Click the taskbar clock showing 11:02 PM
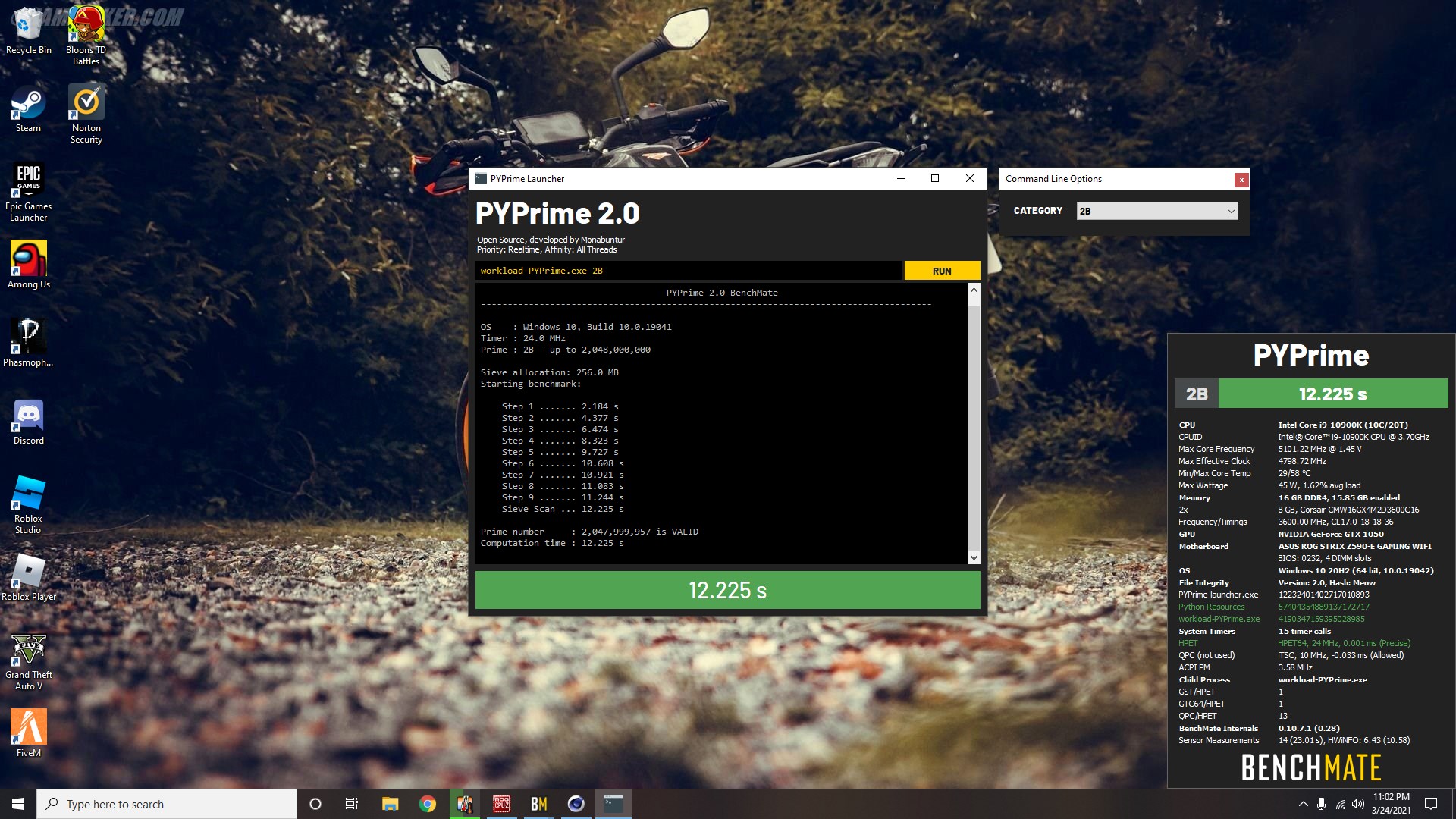 click(x=1391, y=804)
